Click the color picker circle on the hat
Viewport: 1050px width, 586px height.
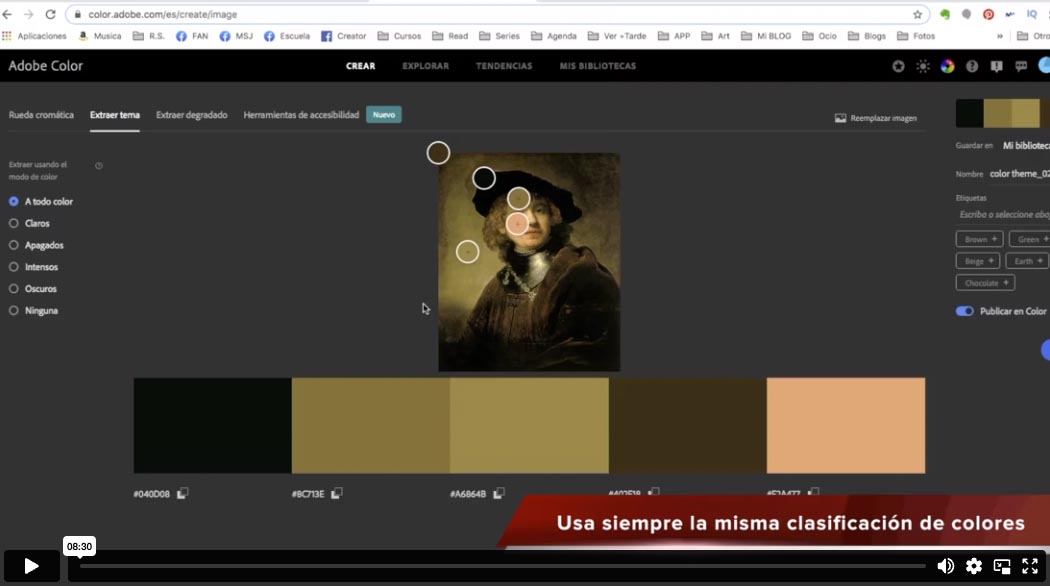coord(483,178)
